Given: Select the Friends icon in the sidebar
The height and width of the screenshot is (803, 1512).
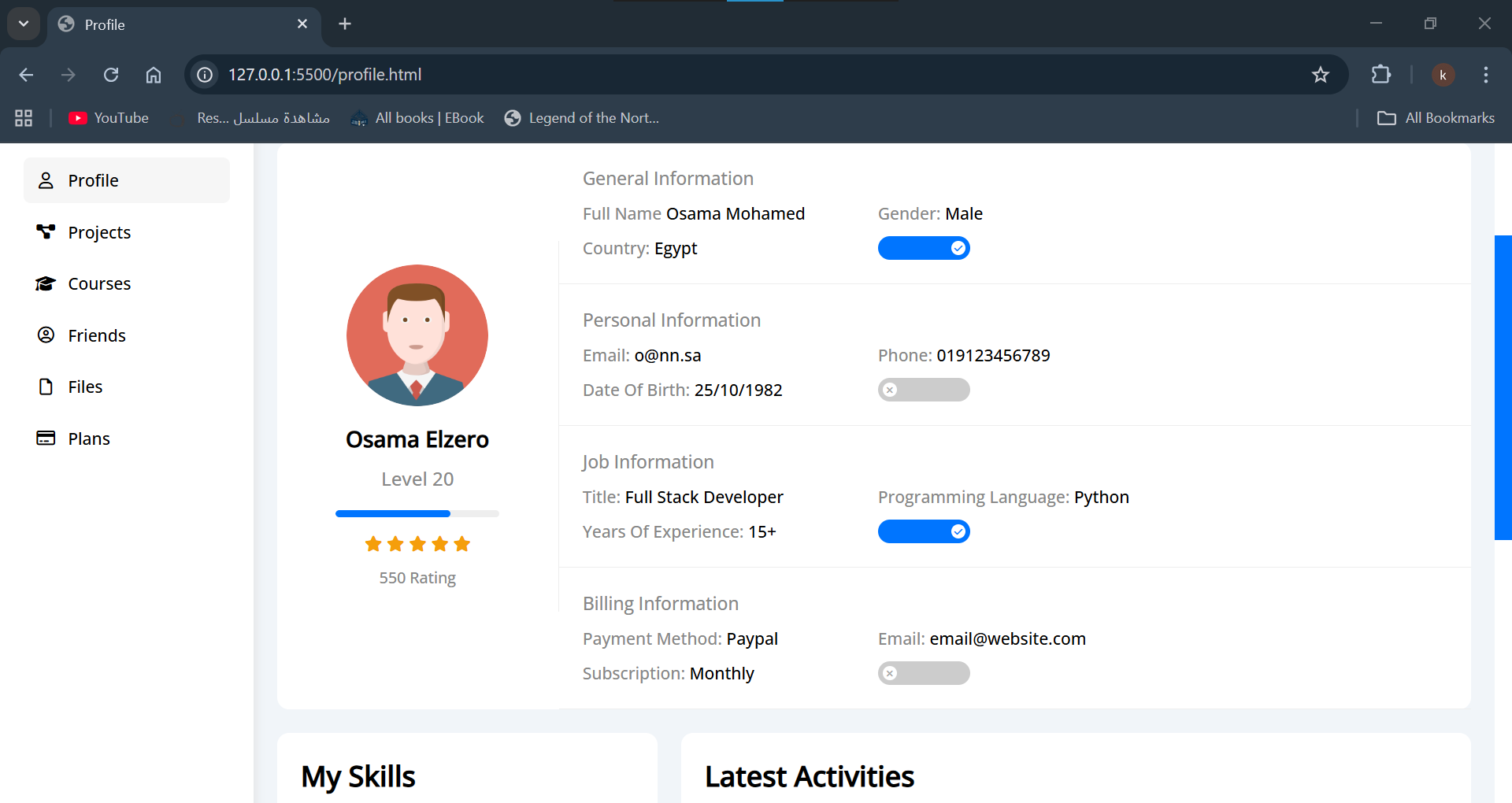Looking at the screenshot, I should click(46, 335).
